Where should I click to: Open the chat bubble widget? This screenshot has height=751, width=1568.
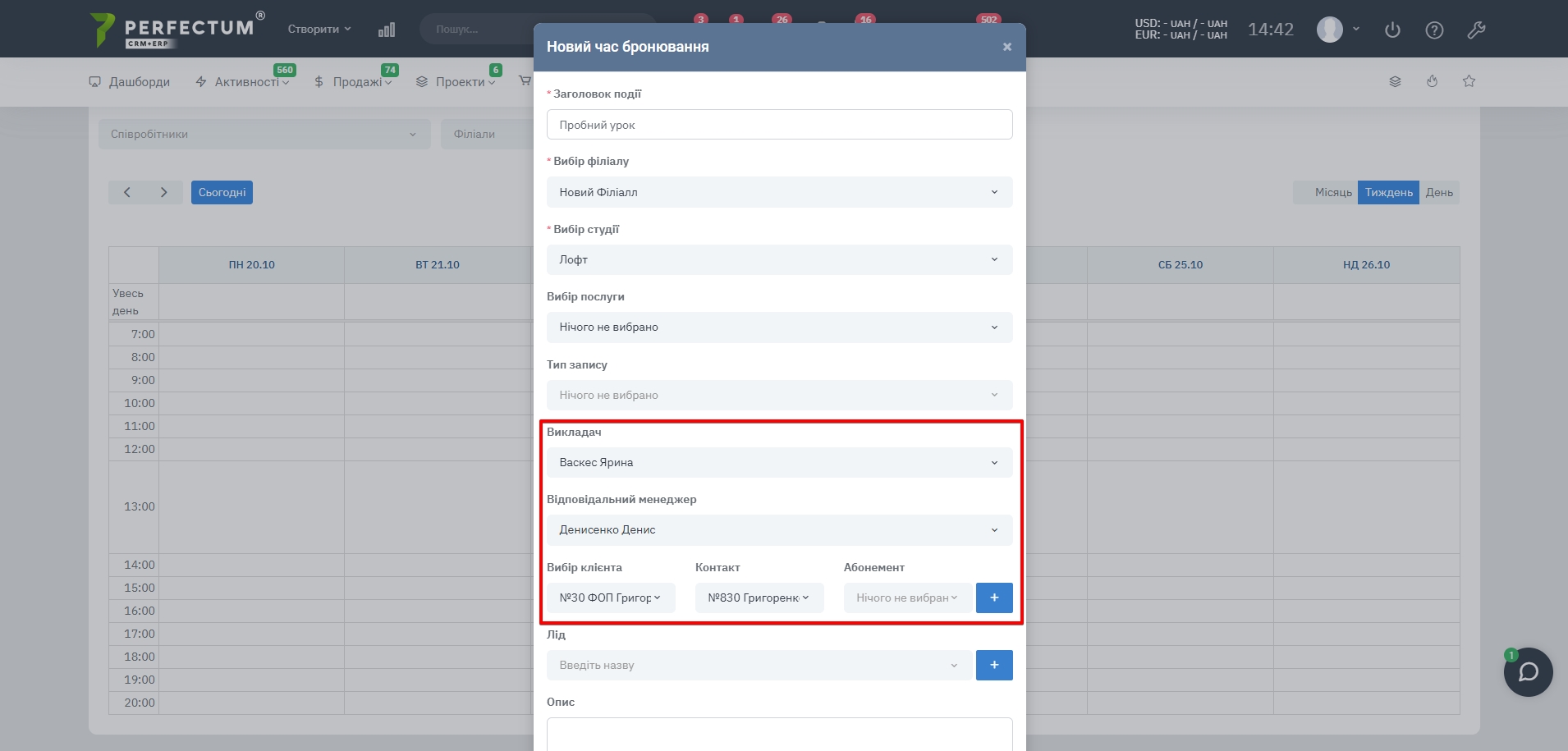pyautogui.click(x=1528, y=672)
